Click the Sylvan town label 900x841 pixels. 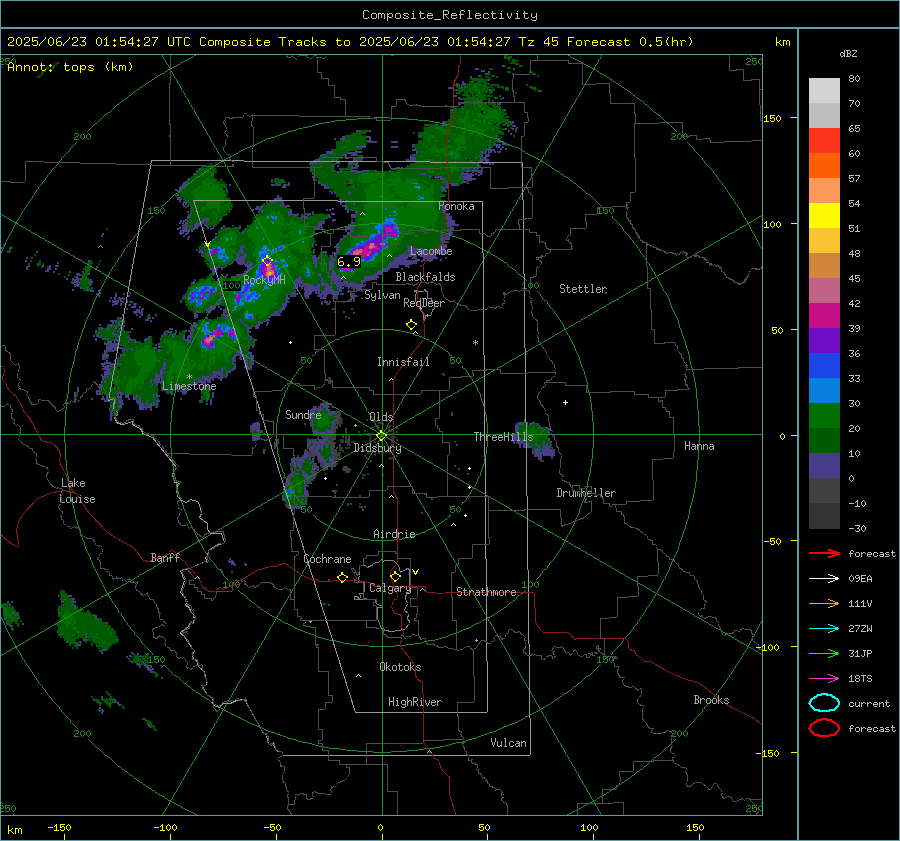382,295
